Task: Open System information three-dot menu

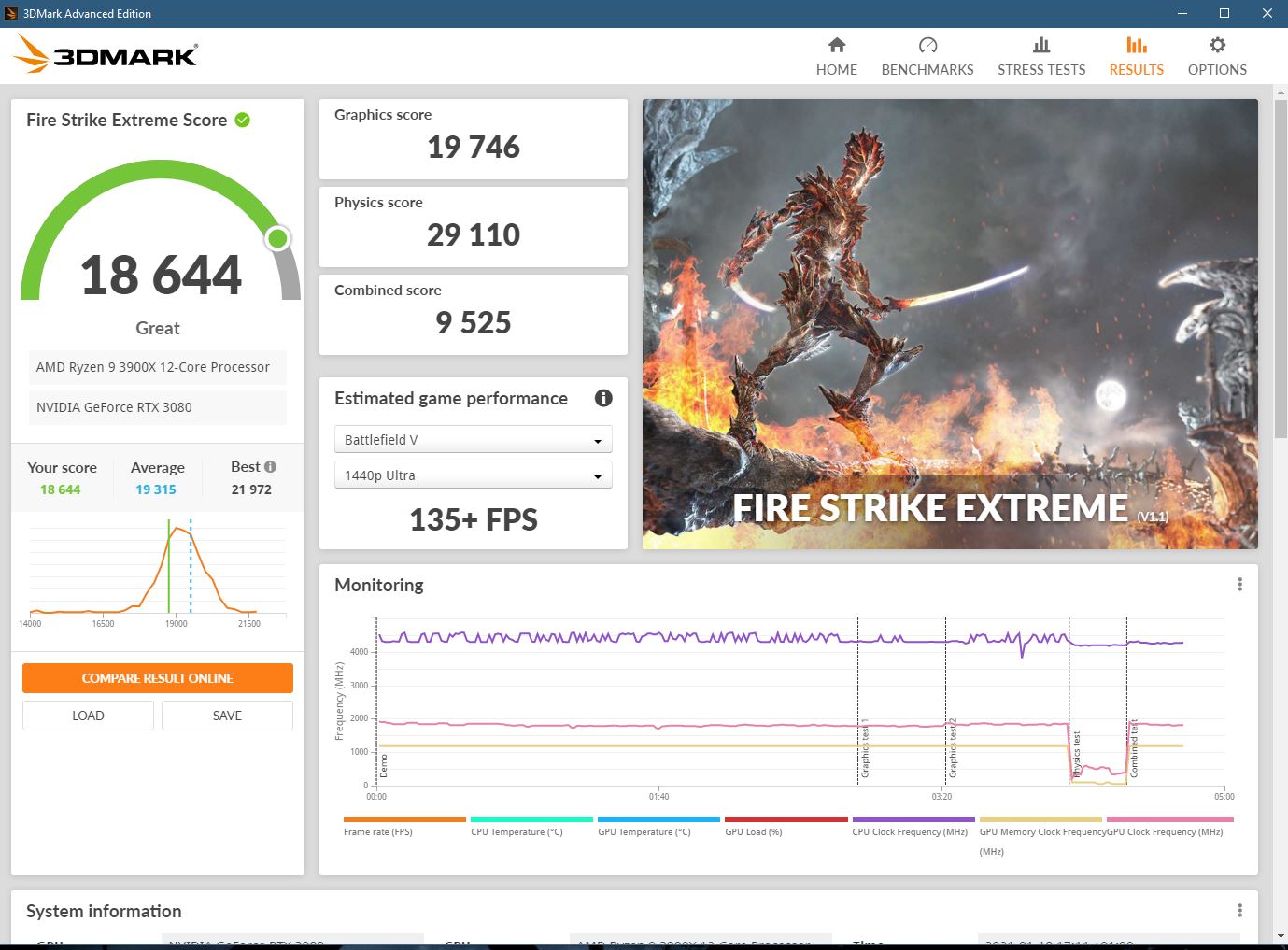Action: click(x=1239, y=911)
